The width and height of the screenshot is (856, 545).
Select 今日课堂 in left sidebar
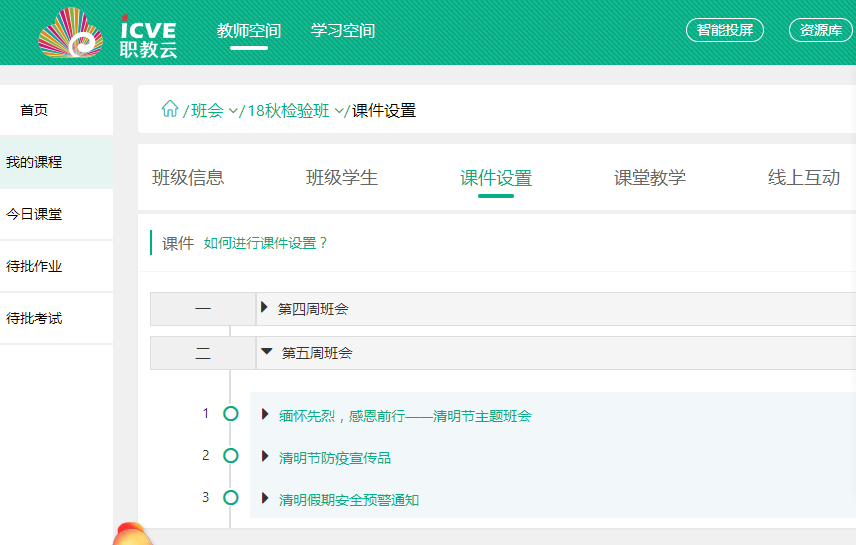[x=34, y=214]
